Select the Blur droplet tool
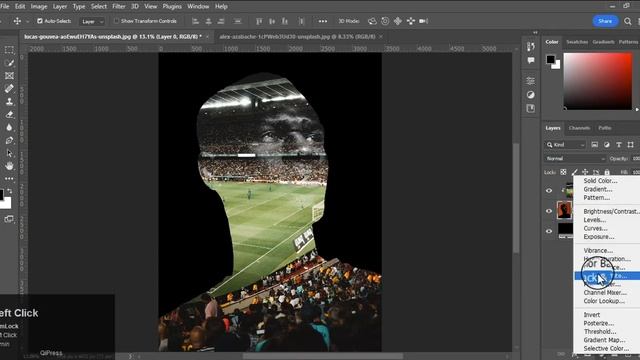The height and width of the screenshot is (360, 640). (x=9, y=127)
